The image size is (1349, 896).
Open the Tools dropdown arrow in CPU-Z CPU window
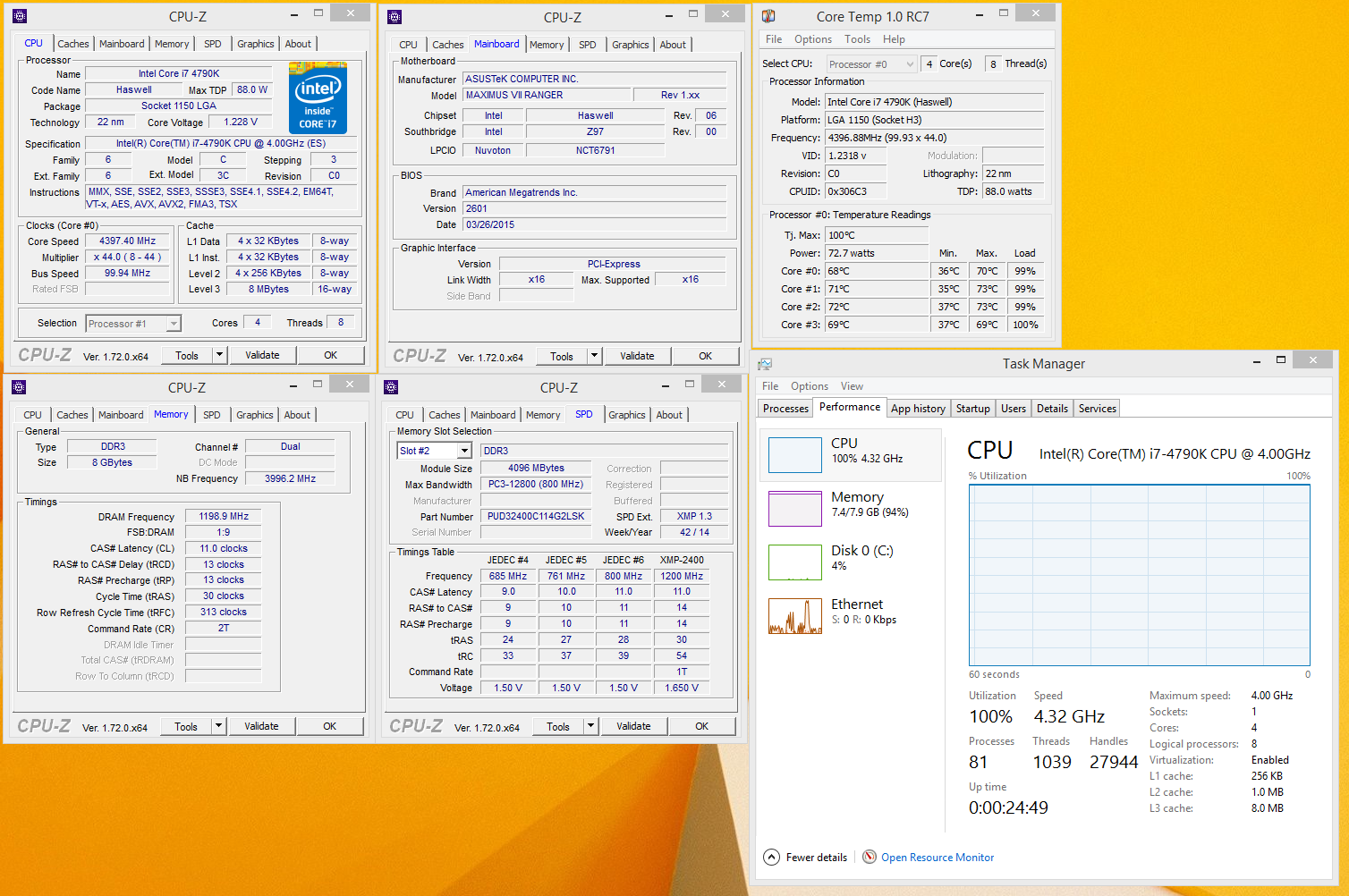pyautogui.click(x=219, y=355)
